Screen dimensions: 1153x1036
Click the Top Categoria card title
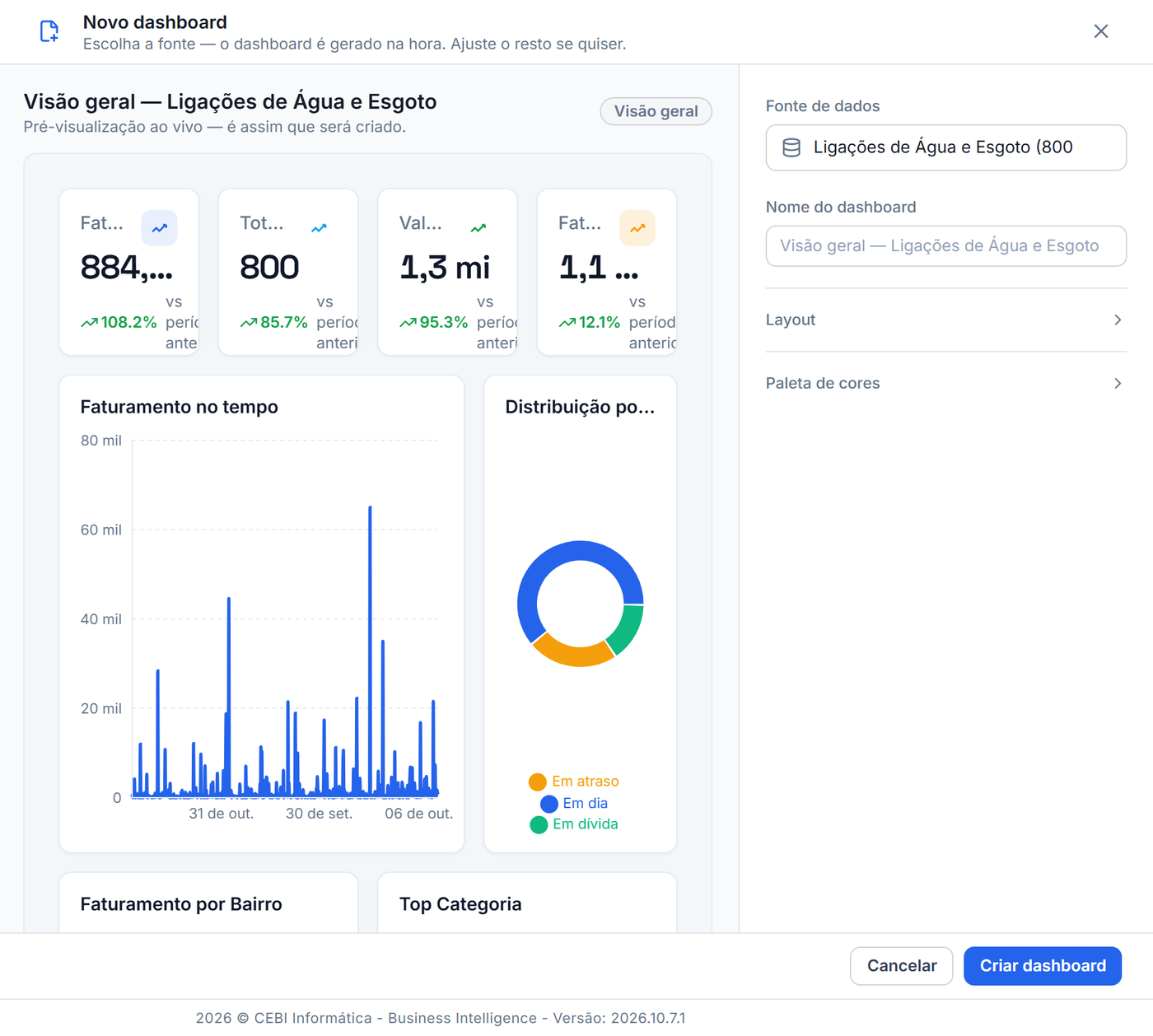click(460, 904)
